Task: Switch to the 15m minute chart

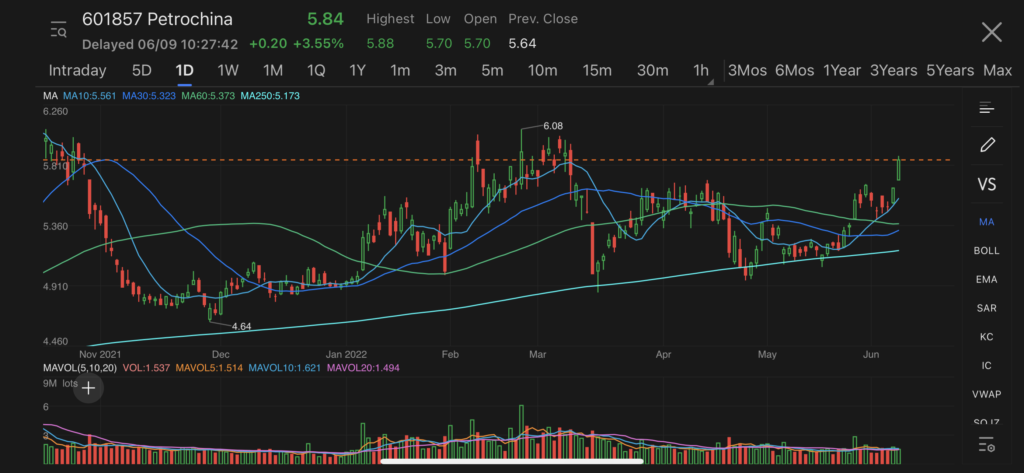Action: coord(597,71)
